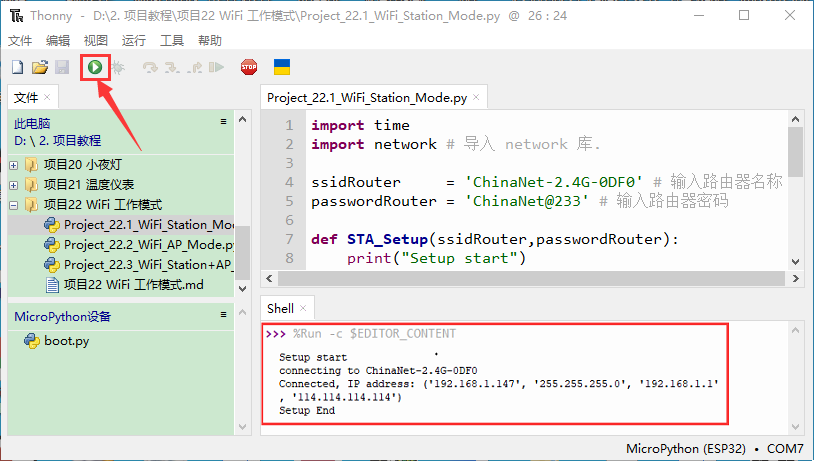This screenshot has height=461, width=814.
Task: Create a new file from toolbar
Action: pyautogui.click(x=17, y=67)
